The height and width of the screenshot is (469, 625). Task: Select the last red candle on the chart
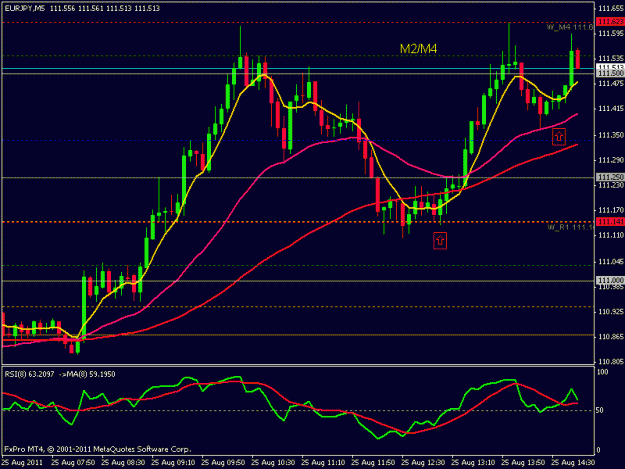578,59
